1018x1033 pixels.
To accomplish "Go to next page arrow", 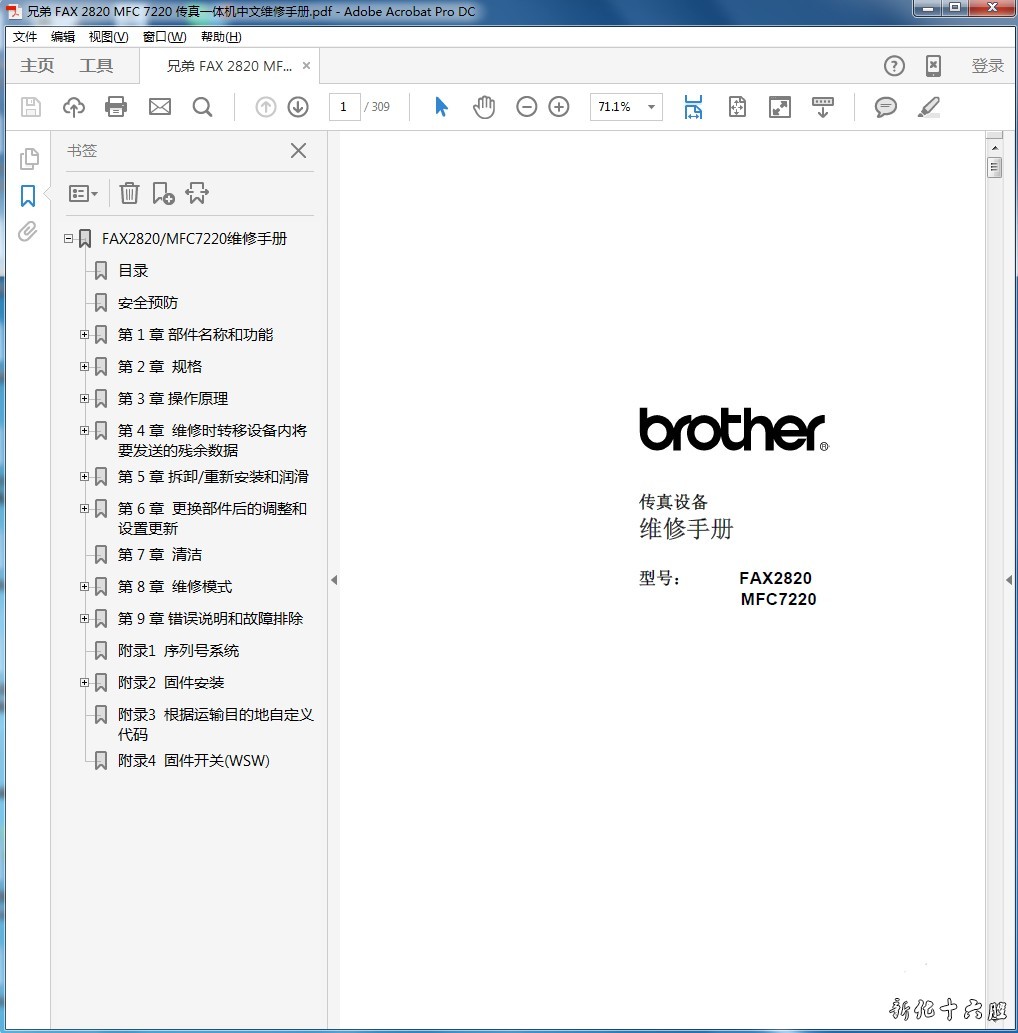I will click(x=298, y=107).
